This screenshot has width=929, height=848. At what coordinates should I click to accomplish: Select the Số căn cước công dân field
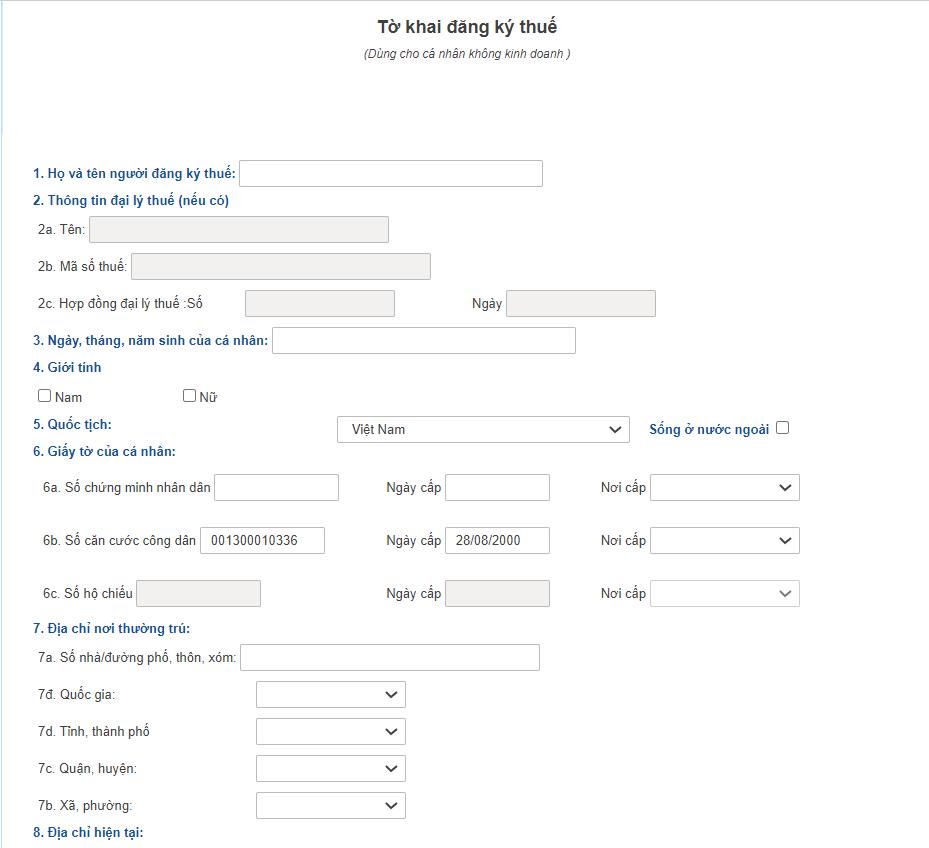click(x=262, y=540)
